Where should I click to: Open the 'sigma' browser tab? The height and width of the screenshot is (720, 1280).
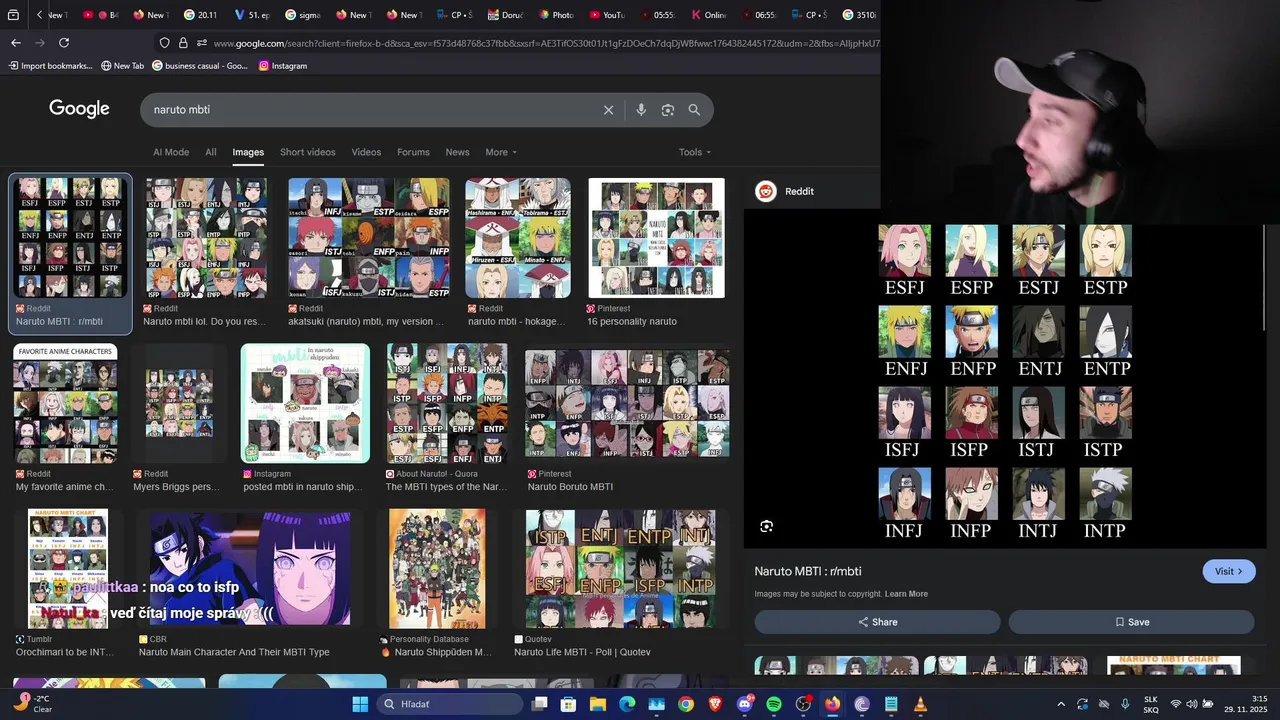coord(302,15)
